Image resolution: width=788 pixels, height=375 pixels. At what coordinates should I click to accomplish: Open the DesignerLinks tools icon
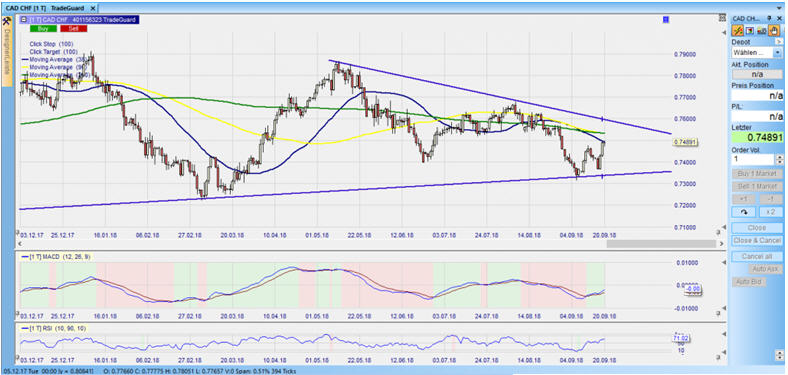pyautogui.click(x=7, y=21)
